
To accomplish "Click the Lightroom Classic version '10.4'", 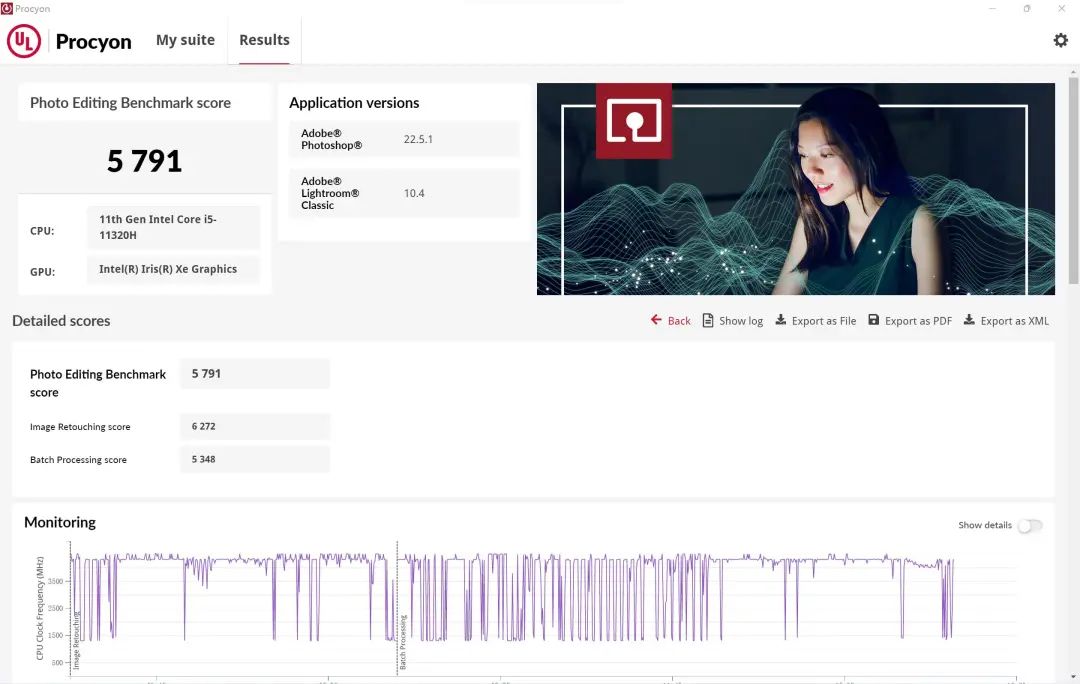I will (414, 194).
